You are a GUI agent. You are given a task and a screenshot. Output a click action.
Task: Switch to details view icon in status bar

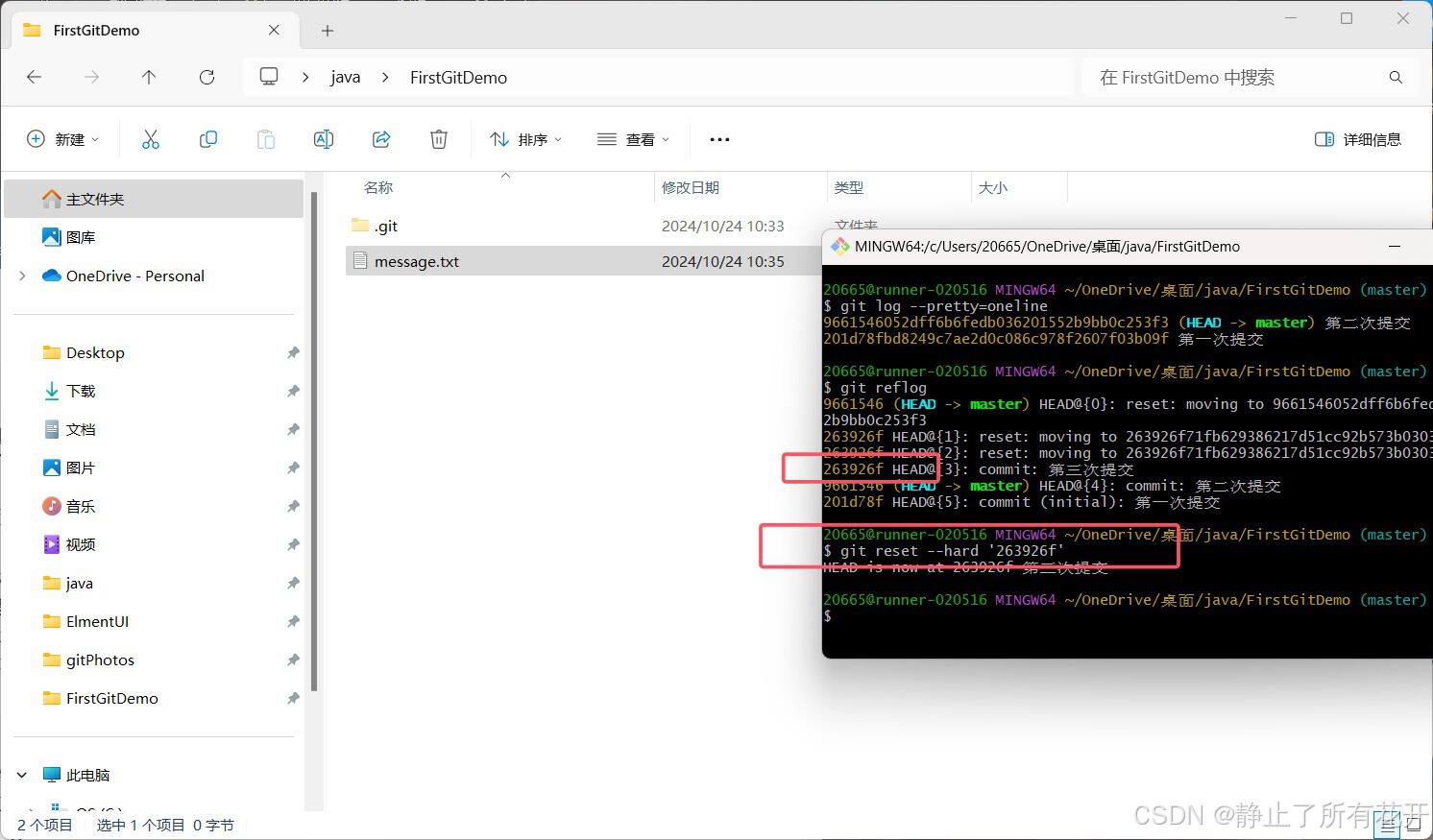1387,825
